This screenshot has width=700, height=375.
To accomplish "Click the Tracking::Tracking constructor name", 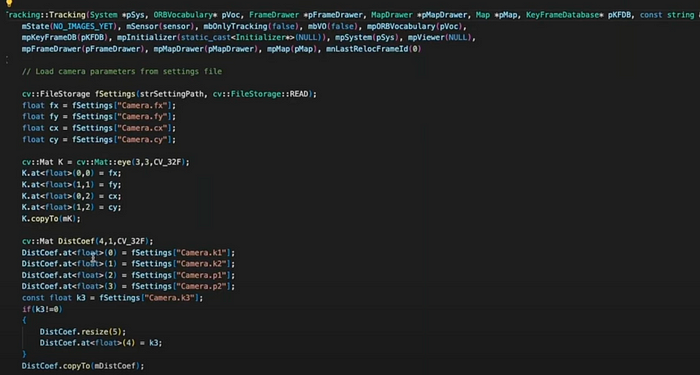I will 45,15.
